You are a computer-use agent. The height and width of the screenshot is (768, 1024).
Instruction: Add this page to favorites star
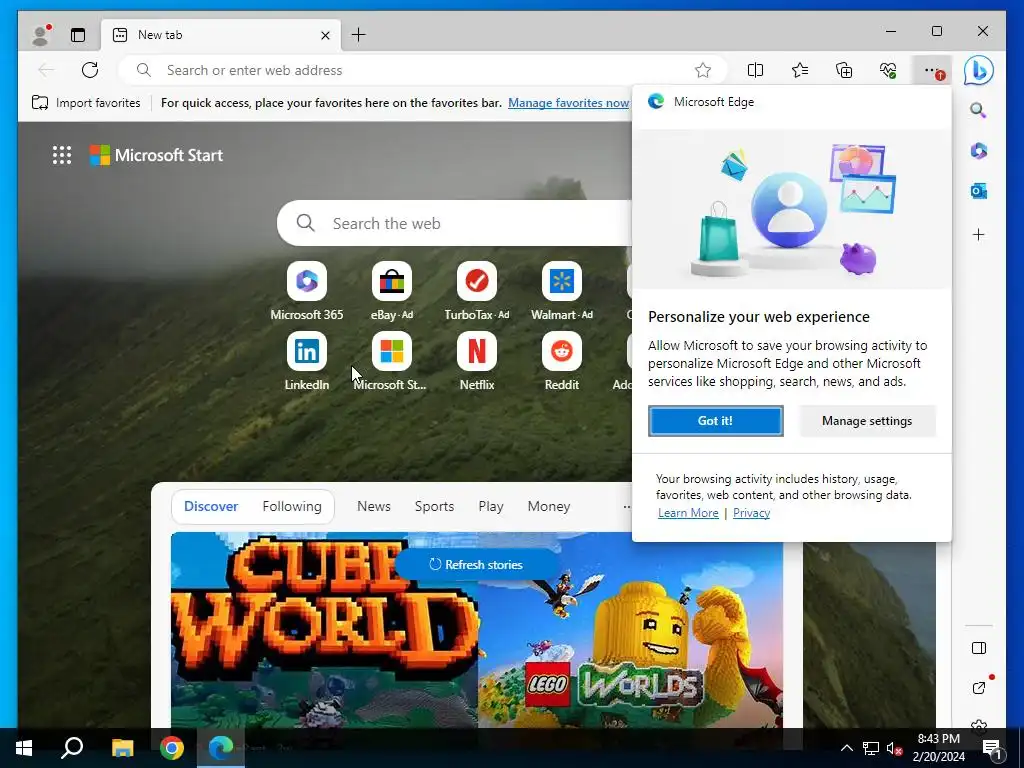point(703,70)
